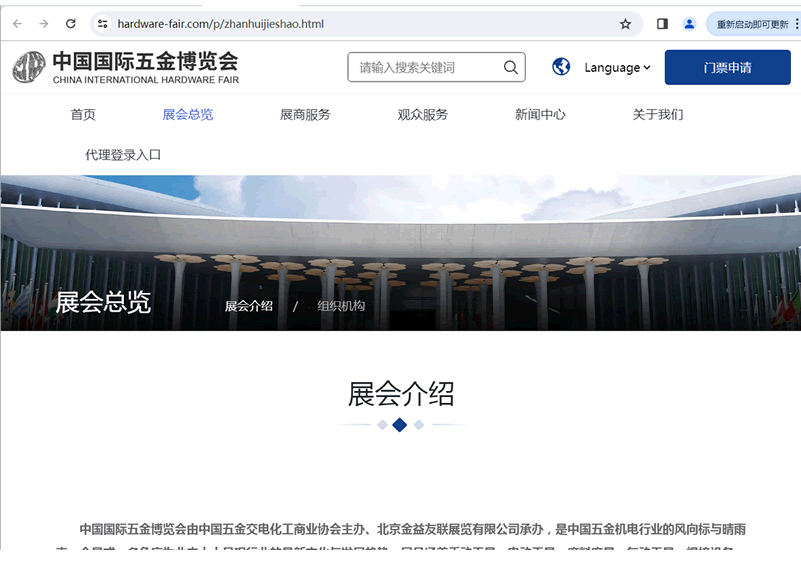Open the 新闻中心 menu item

point(540,114)
